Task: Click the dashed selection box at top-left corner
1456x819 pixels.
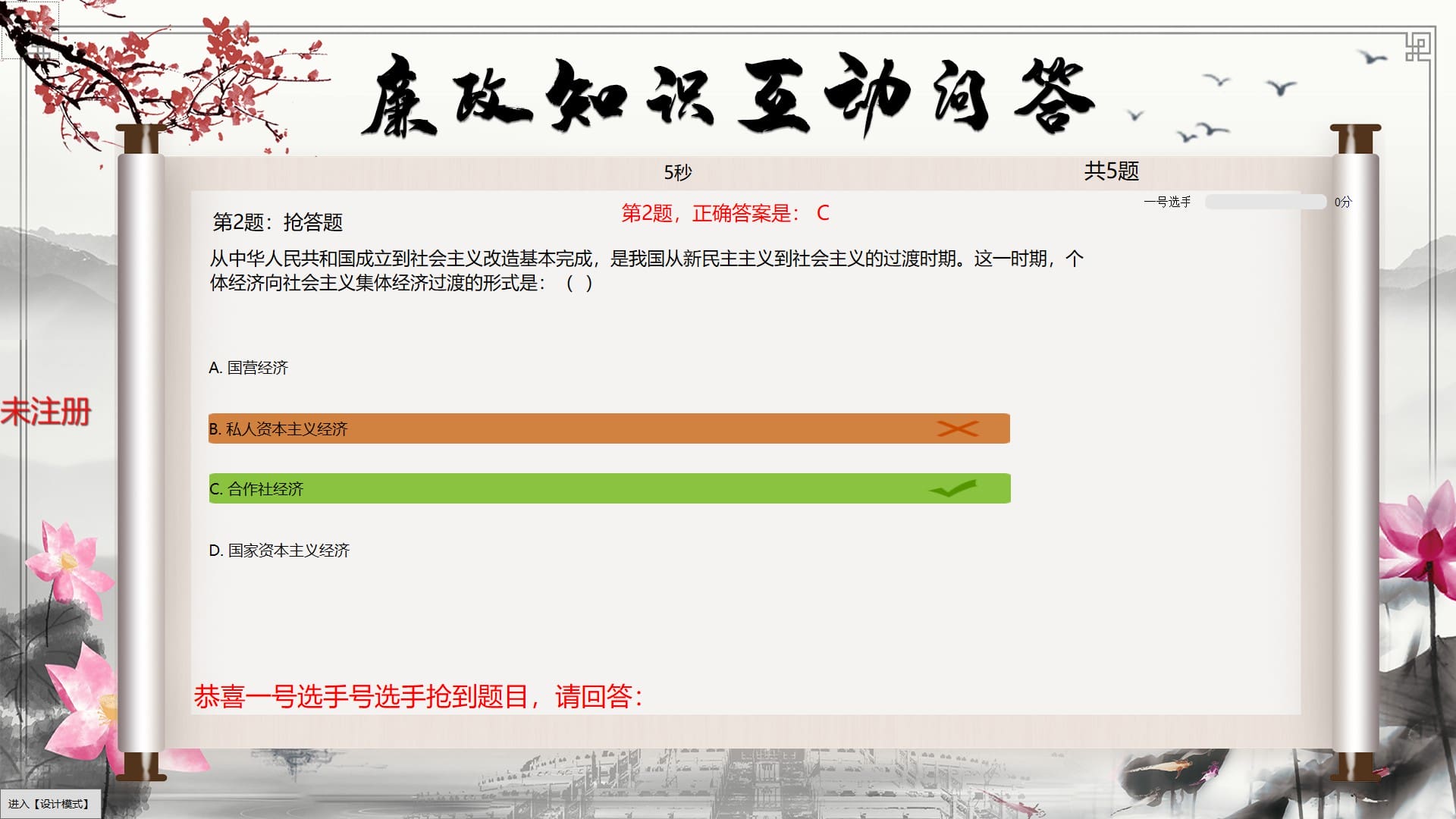Action: [x=29, y=30]
